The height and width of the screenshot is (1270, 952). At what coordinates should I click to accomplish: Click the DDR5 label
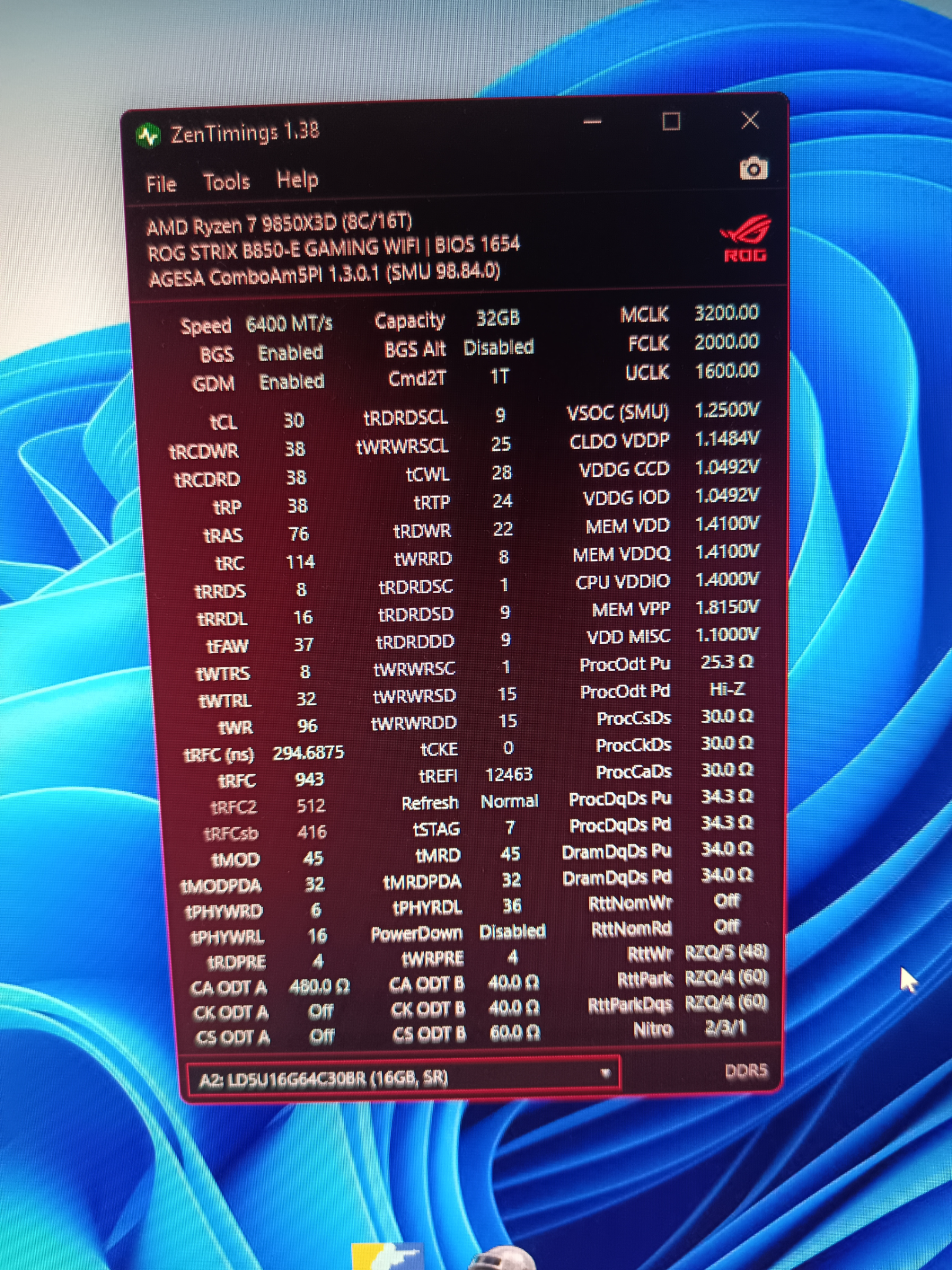pyautogui.click(x=746, y=1071)
